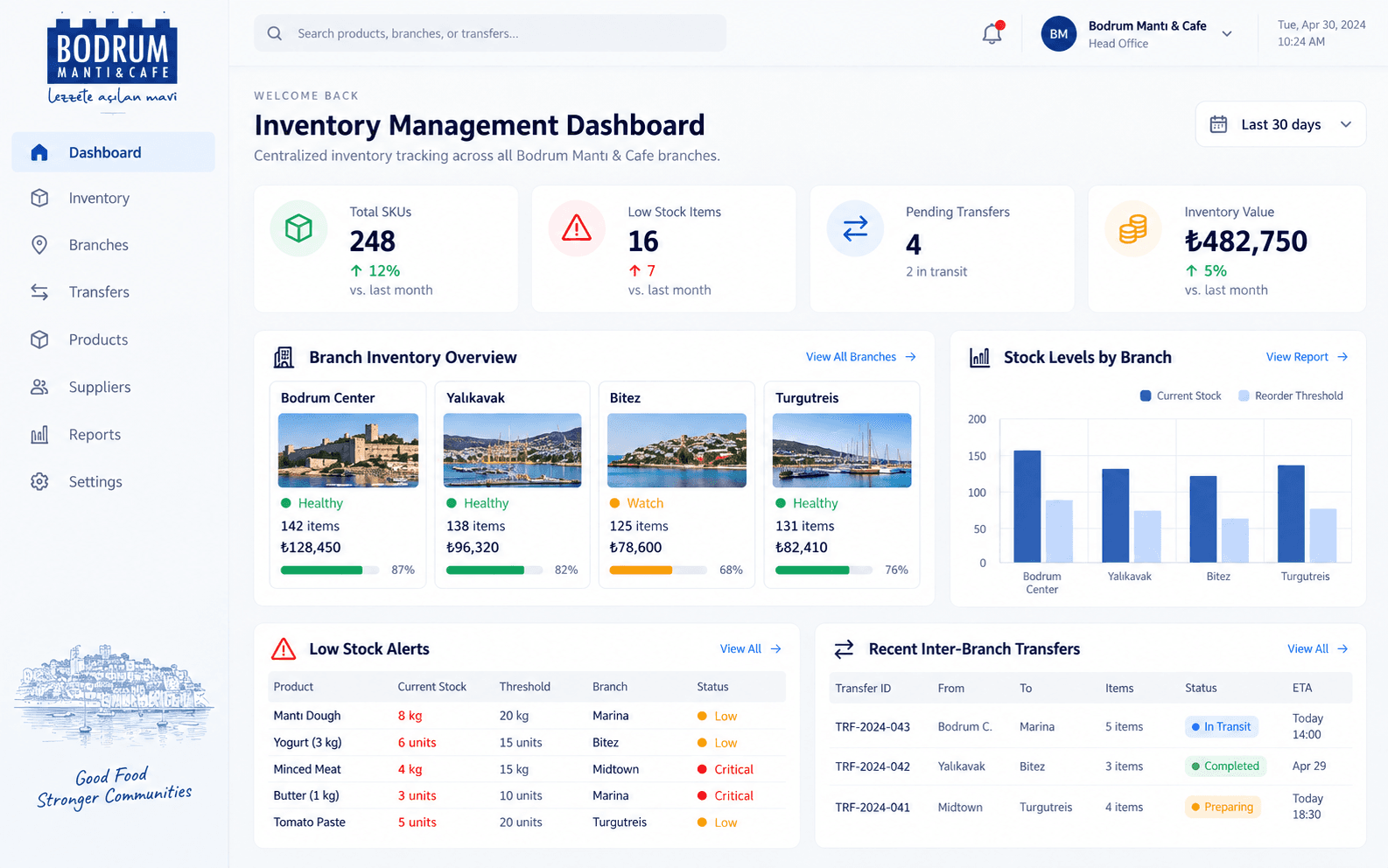The height and width of the screenshot is (868, 1388).
Task: Click the Recent Inter-Branch Transfers swap icon
Action: tap(844, 649)
